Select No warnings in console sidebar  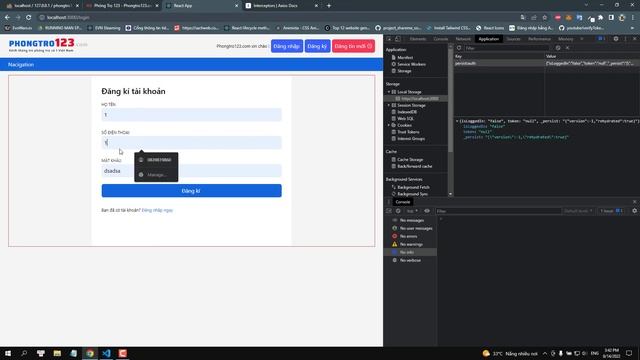pos(410,244)
